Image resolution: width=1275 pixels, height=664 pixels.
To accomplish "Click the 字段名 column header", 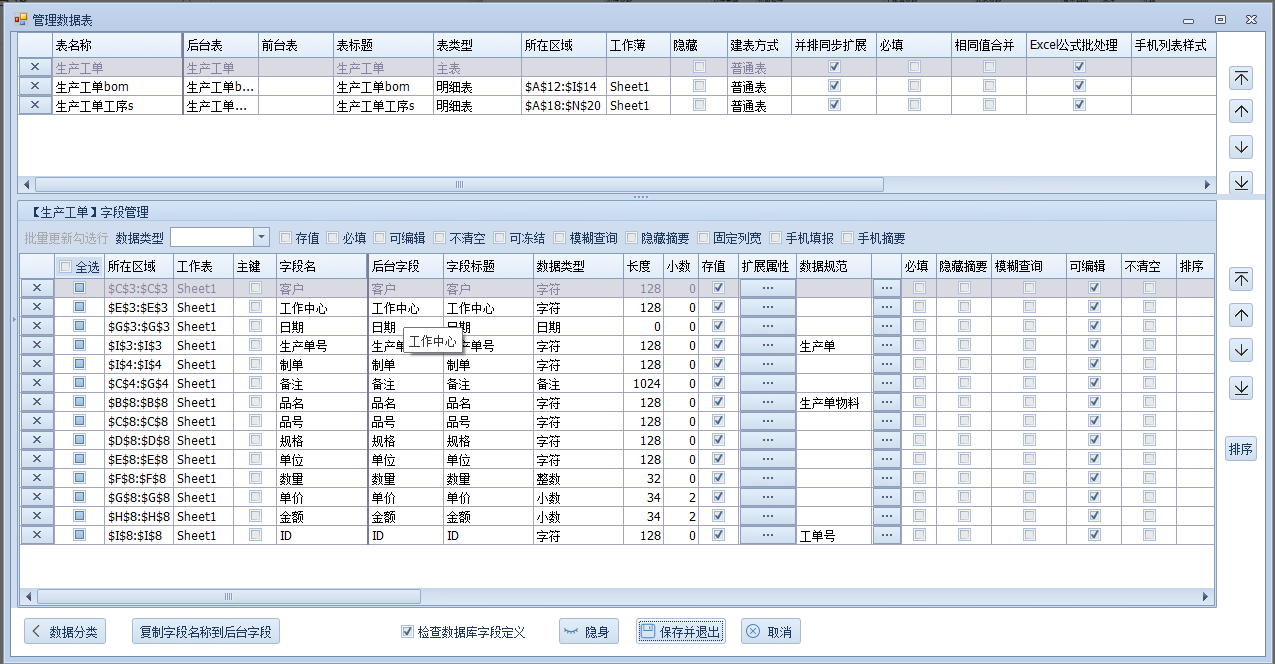I will point(320,267).
